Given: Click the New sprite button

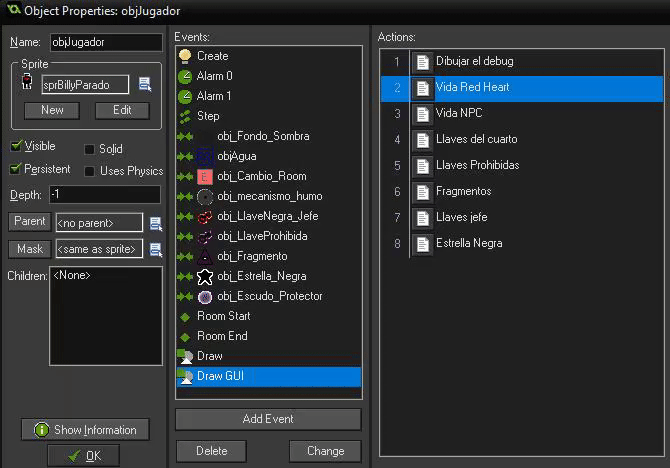Looking at the screenshot, I should [52, 110].
